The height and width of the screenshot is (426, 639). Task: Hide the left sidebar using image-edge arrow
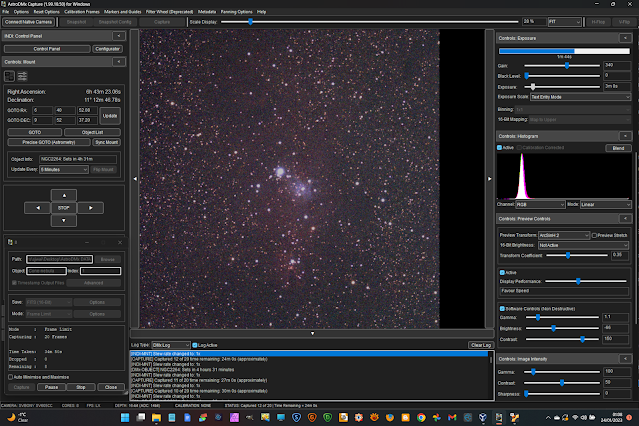tap(134, 180)
